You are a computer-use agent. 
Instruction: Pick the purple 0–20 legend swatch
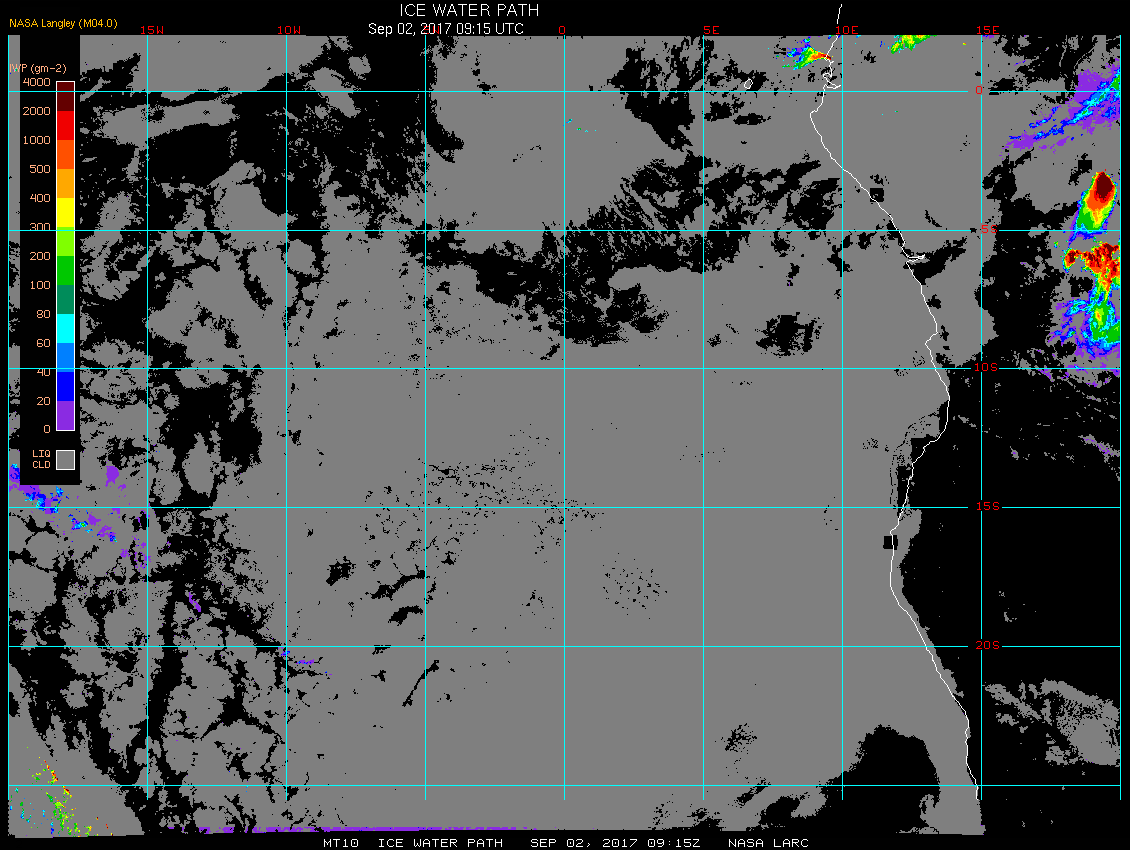(66, 415)
